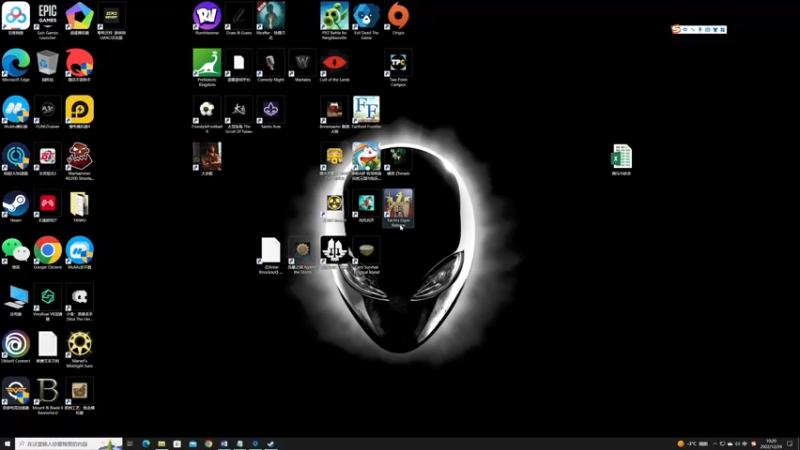The height and width of the screenshot is (450, 800).
Task: Open the PVZ Battle for Neighborville shortcut
Action: coord(334,20)
